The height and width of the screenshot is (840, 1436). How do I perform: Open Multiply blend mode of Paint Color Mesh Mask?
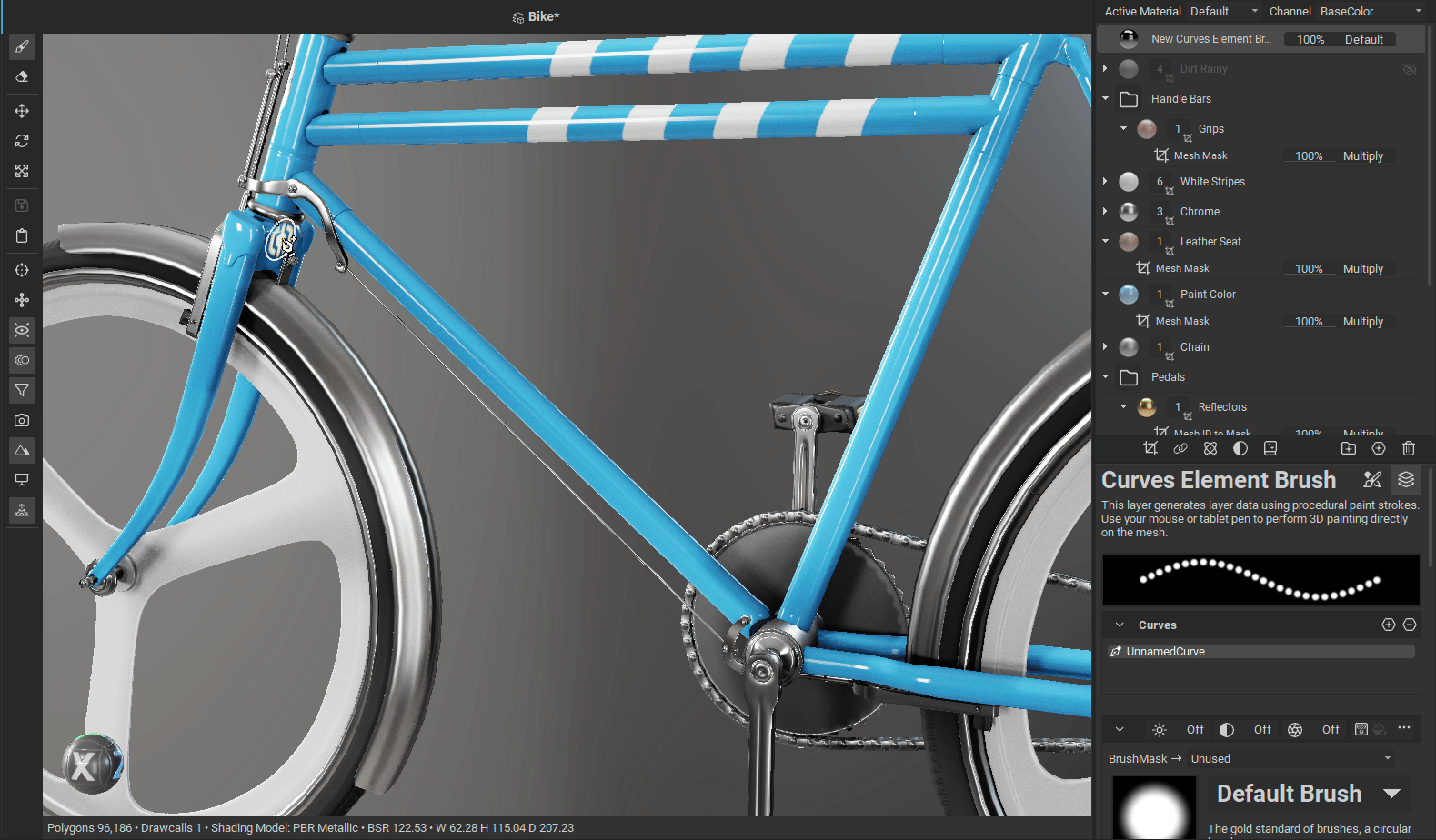coord(1363,322)
